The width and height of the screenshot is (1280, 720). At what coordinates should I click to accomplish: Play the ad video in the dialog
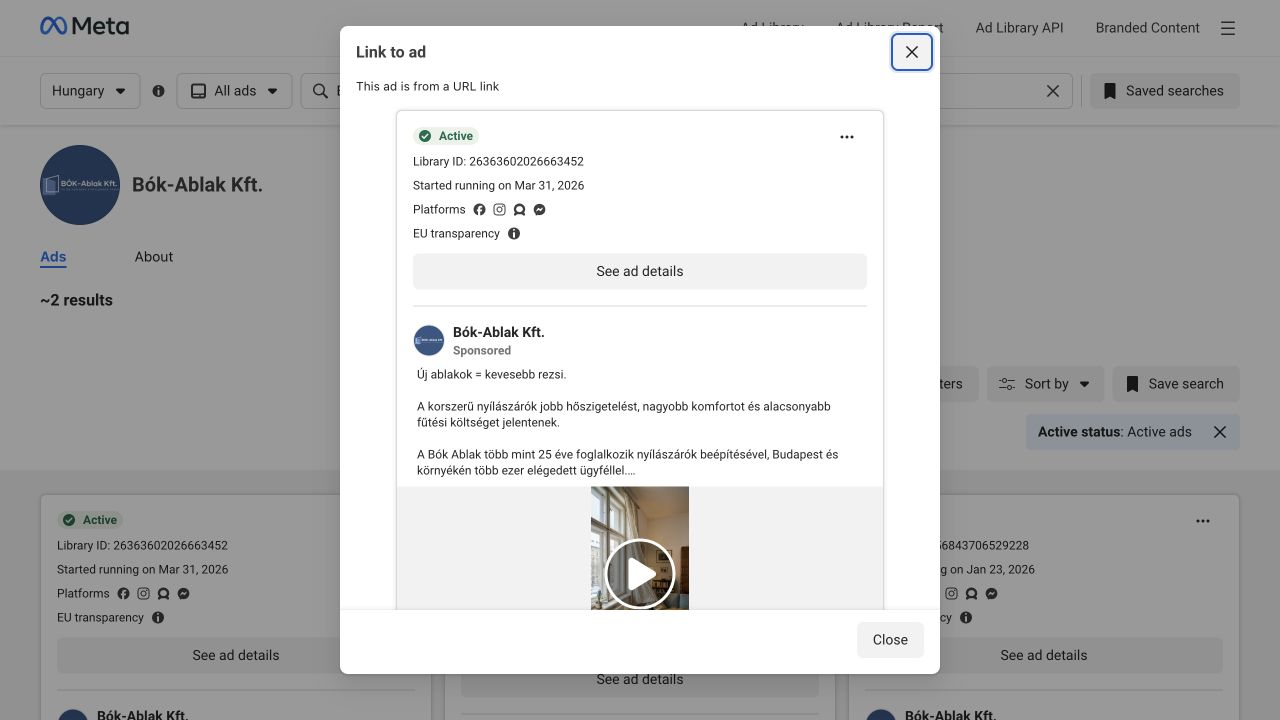(640, 574)
